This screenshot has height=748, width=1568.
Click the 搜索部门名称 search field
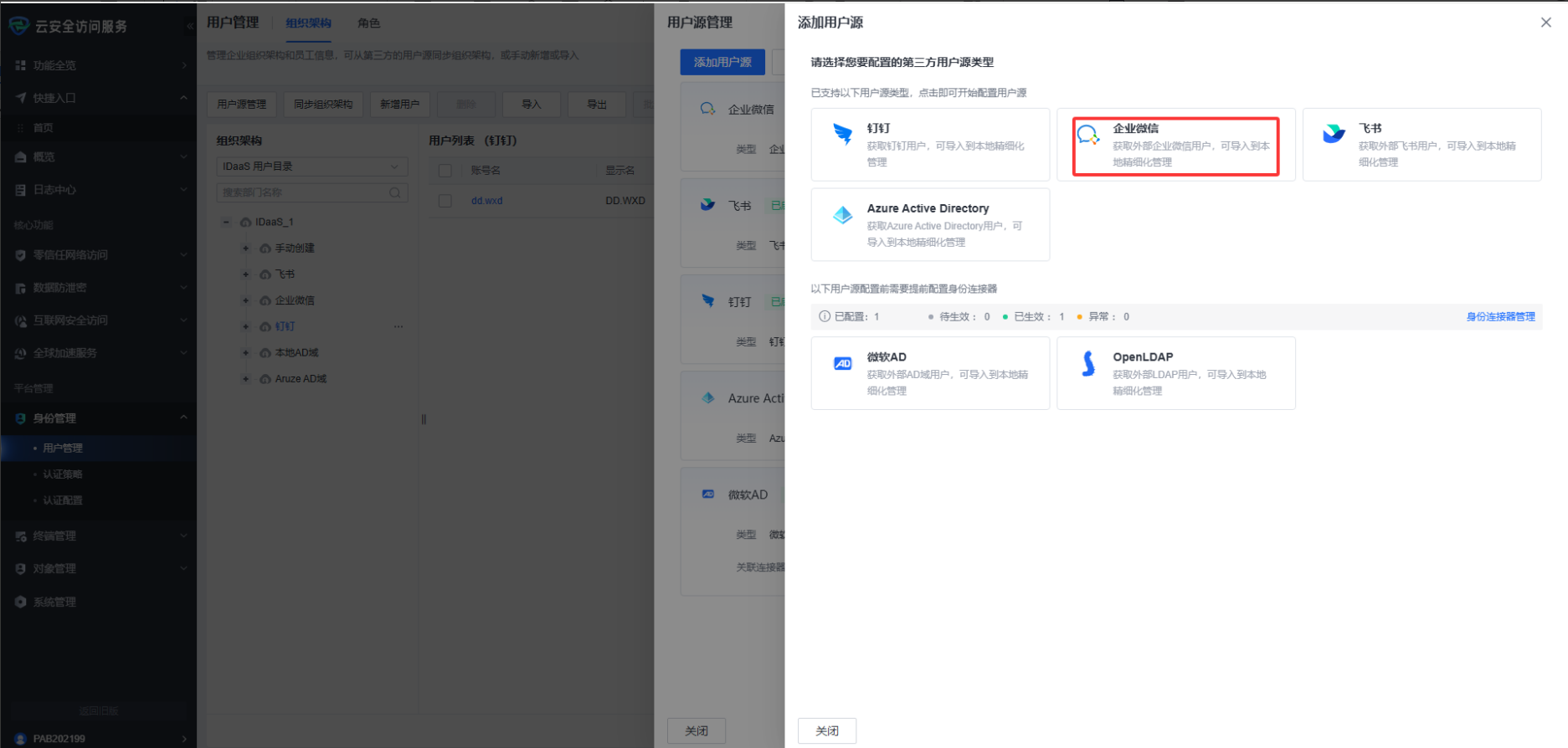tap(301, 192)
